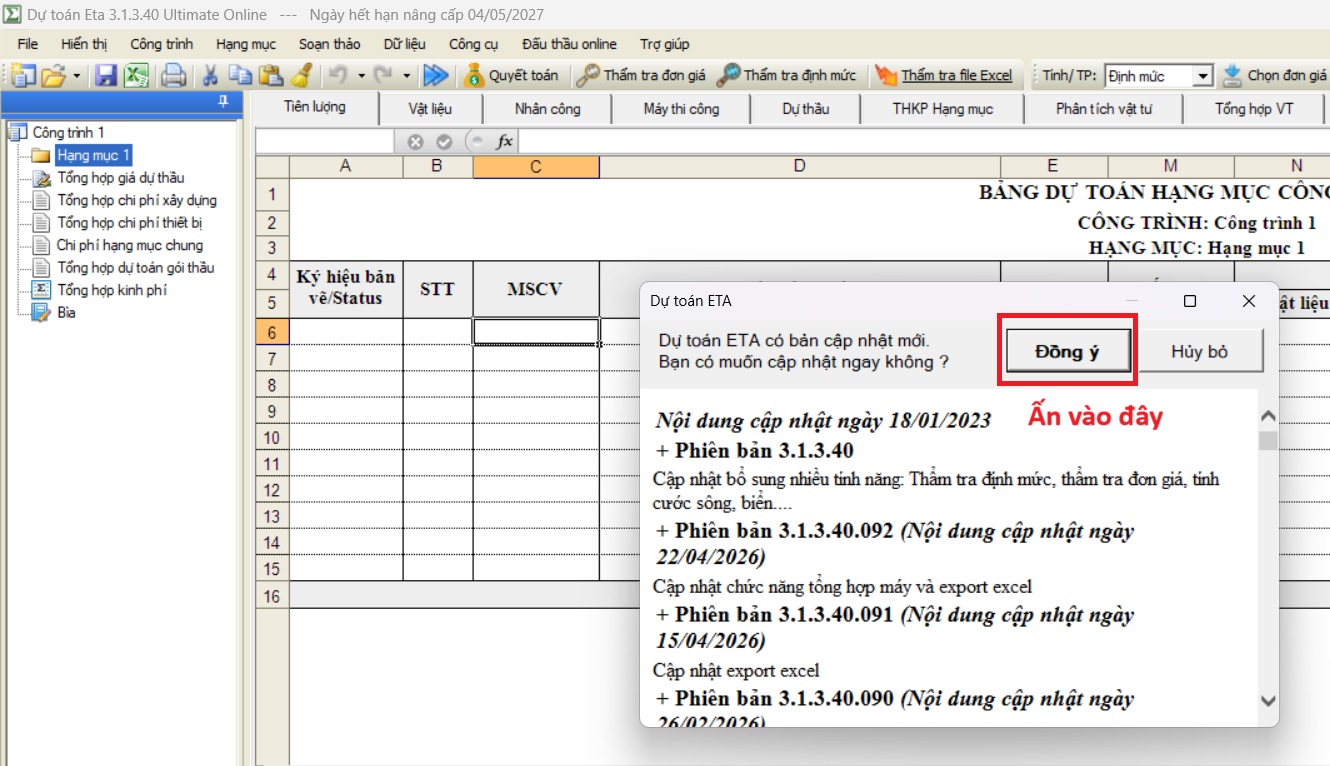Open the redo history dropdown arrow
Image resolution: width=1330 pixels, height=766 pixels.
(406, 75)
